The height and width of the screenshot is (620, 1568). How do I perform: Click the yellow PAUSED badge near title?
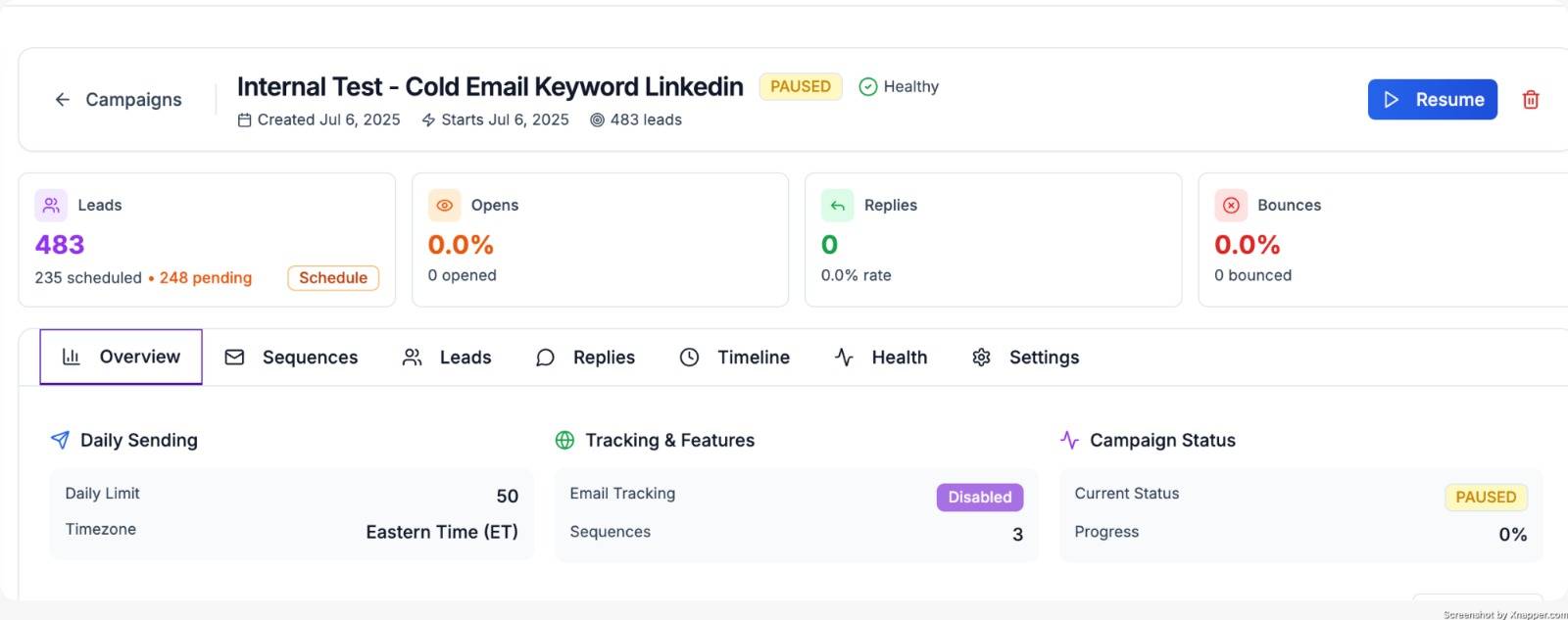click(x=800, y=87)
